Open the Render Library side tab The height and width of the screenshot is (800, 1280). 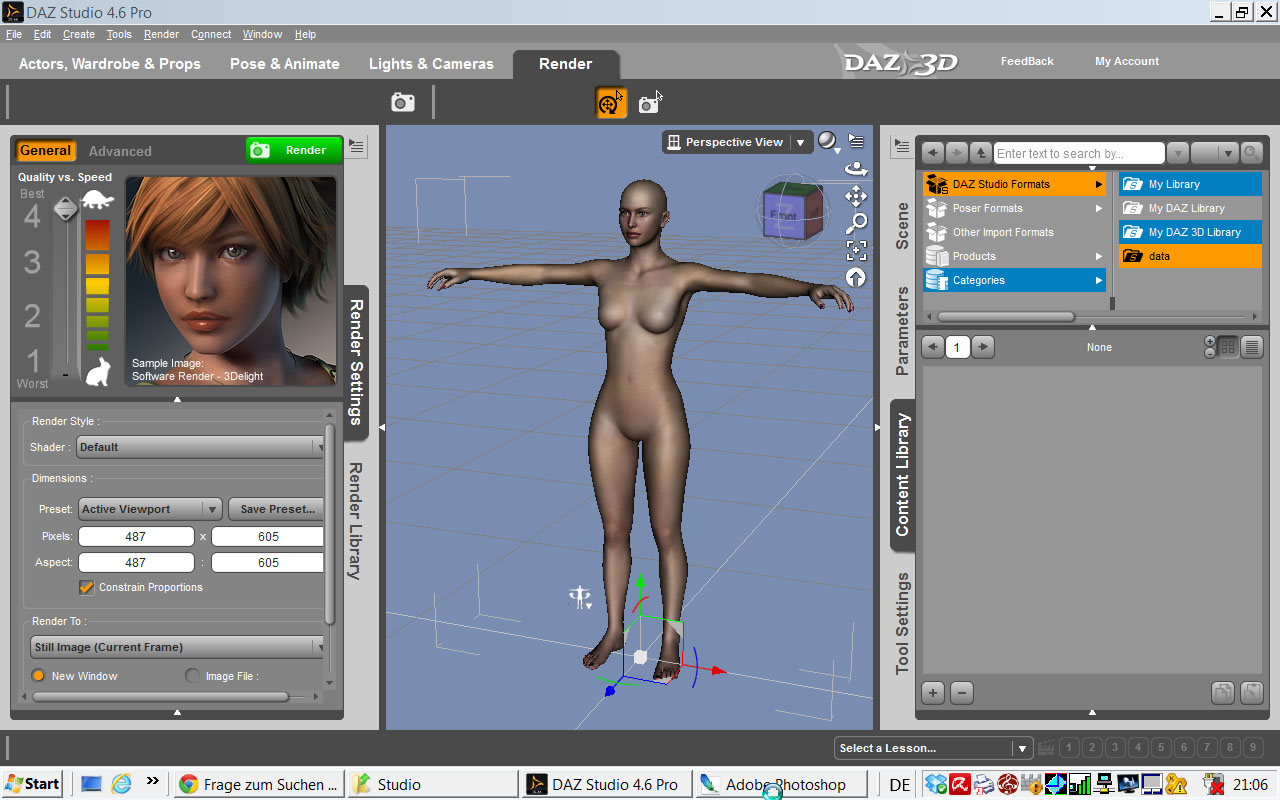point(355,521)
